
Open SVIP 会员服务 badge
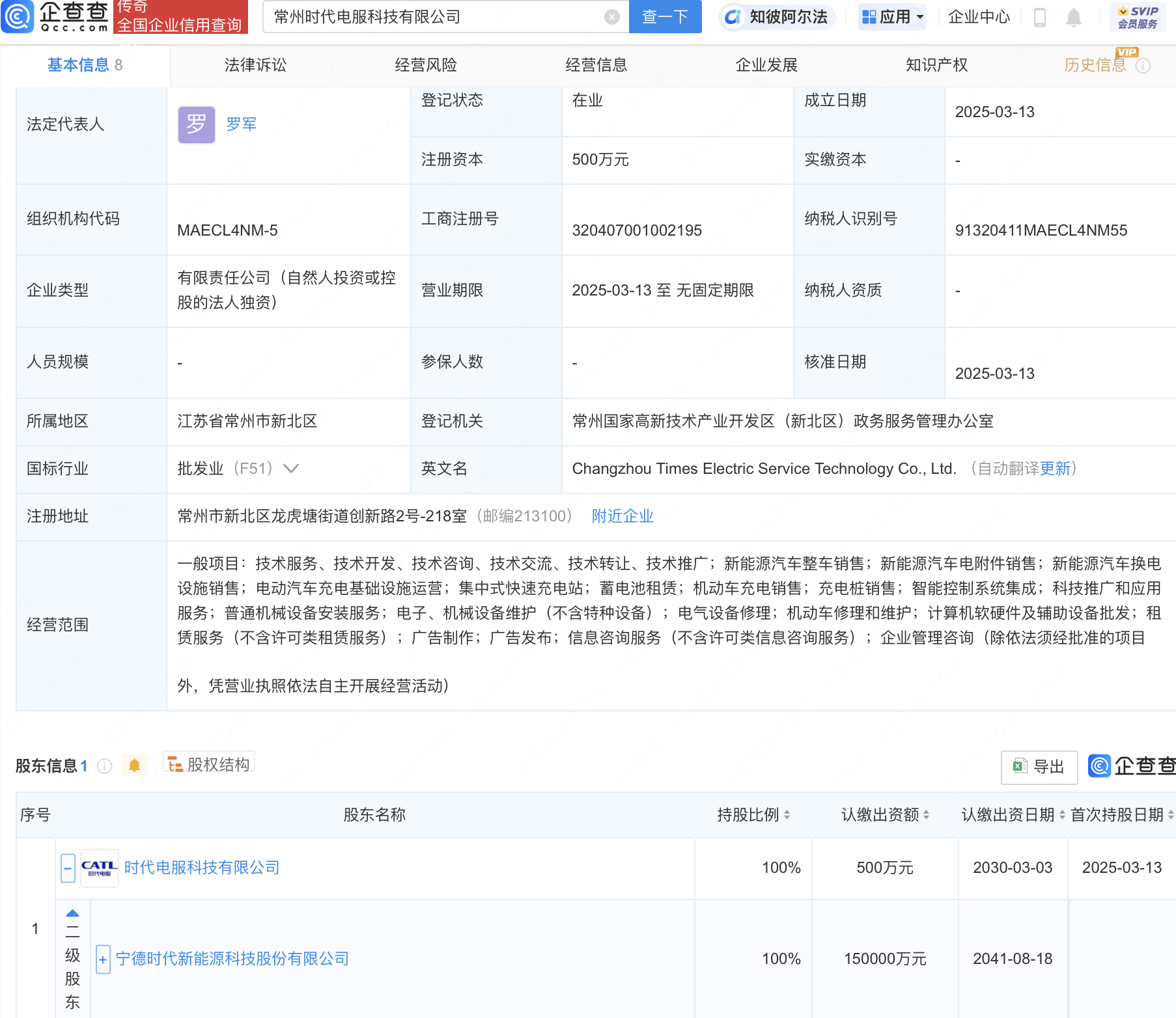pos(1138,17)
